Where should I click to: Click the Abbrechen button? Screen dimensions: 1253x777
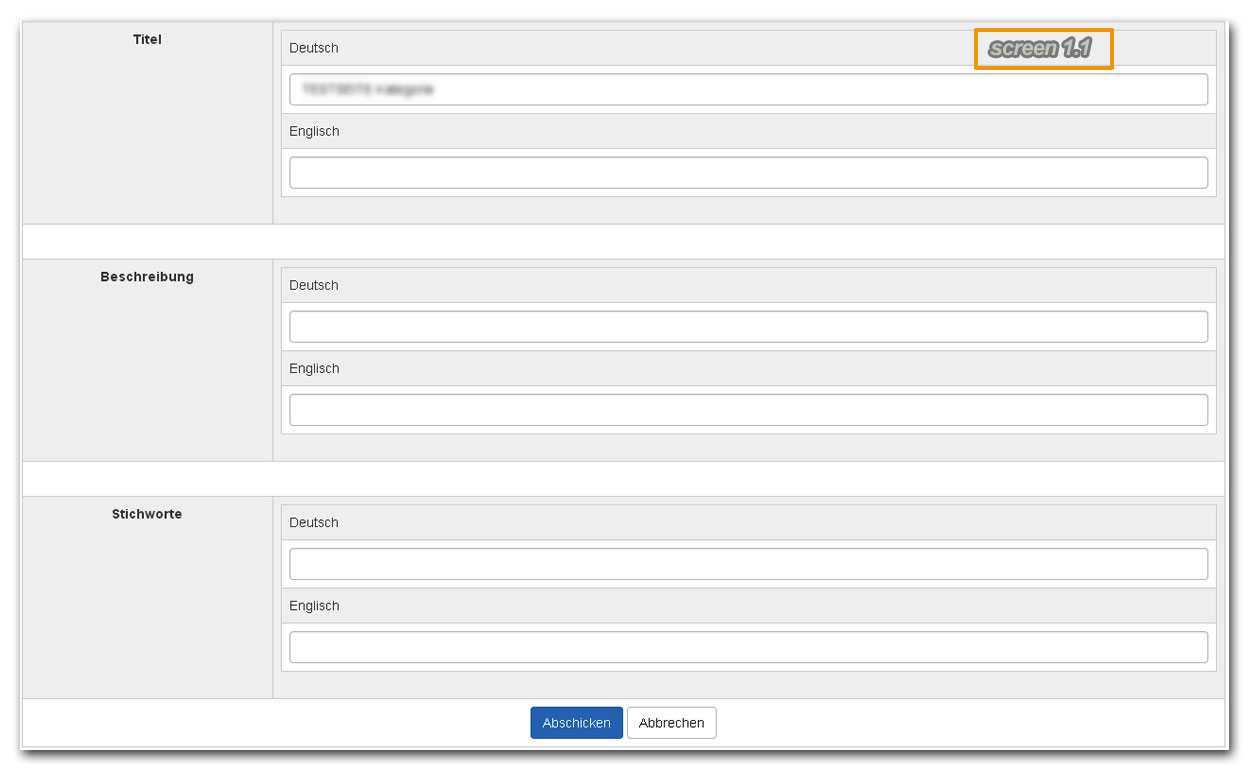coord(671,722)
